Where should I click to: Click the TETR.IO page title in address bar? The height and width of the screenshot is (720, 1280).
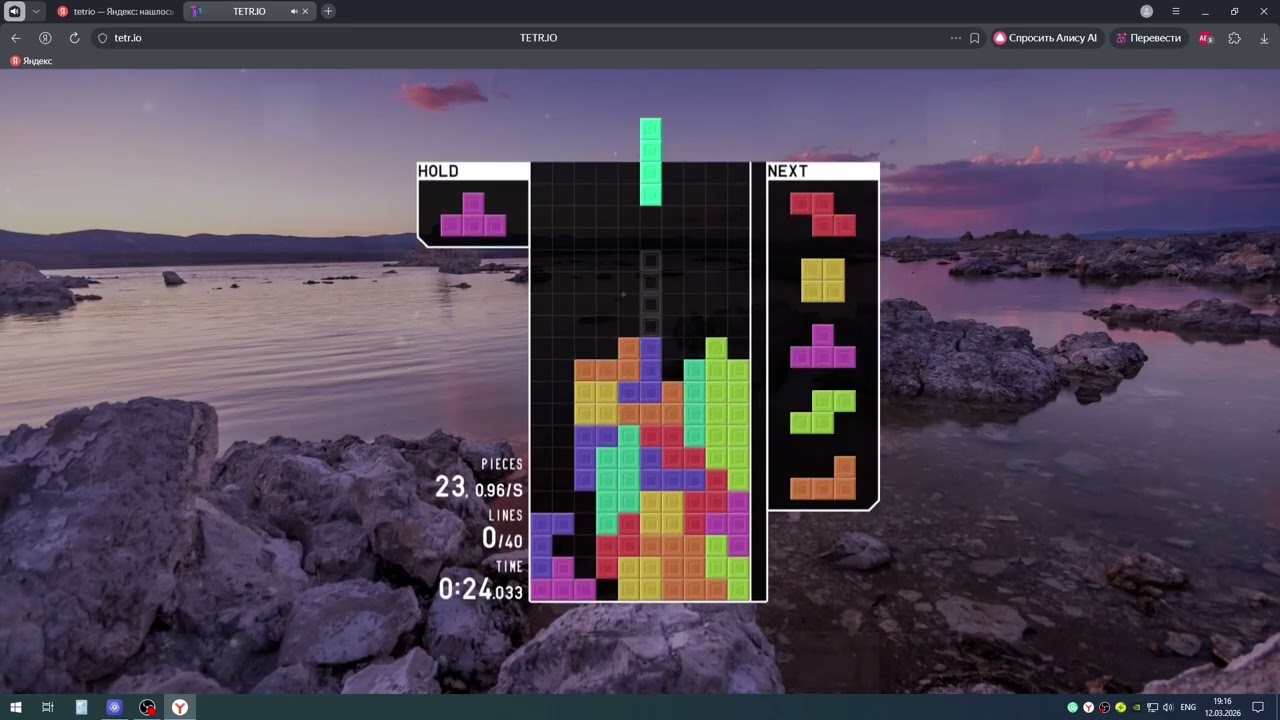[538, 38]
